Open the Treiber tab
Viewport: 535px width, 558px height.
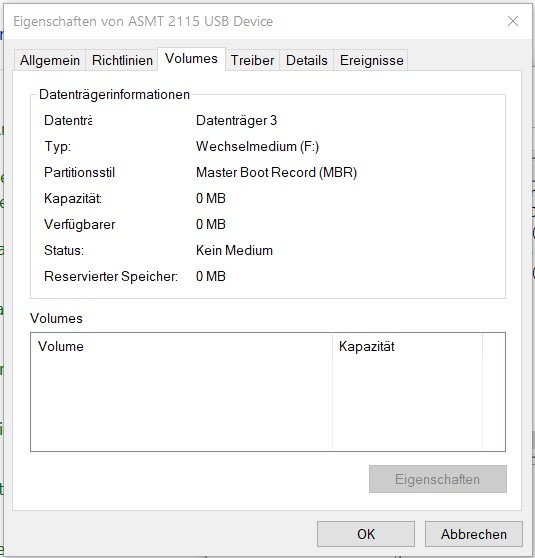coord(252,60)
